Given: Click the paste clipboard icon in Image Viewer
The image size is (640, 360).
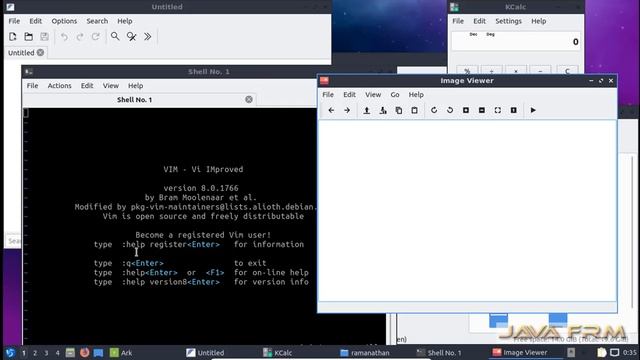Looking at the screenshot, I should (x=414, y=110).
